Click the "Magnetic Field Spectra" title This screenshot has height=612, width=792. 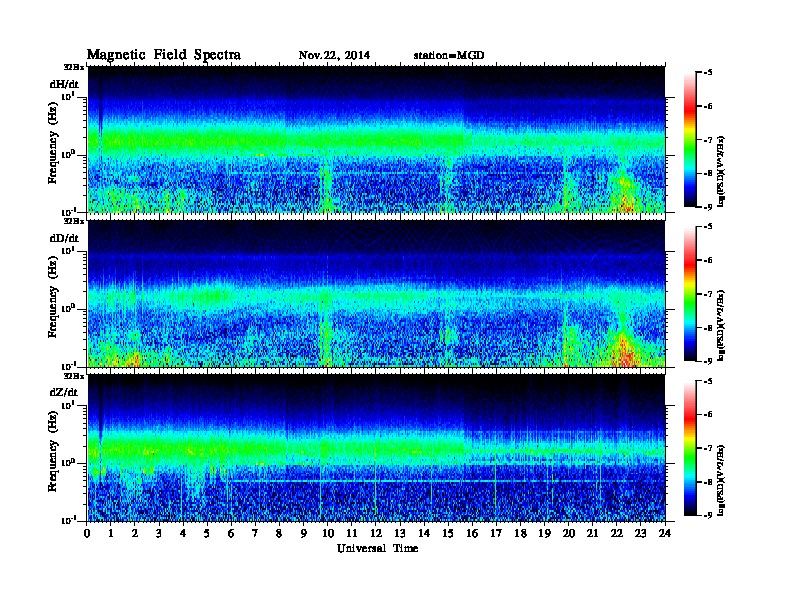164,55
